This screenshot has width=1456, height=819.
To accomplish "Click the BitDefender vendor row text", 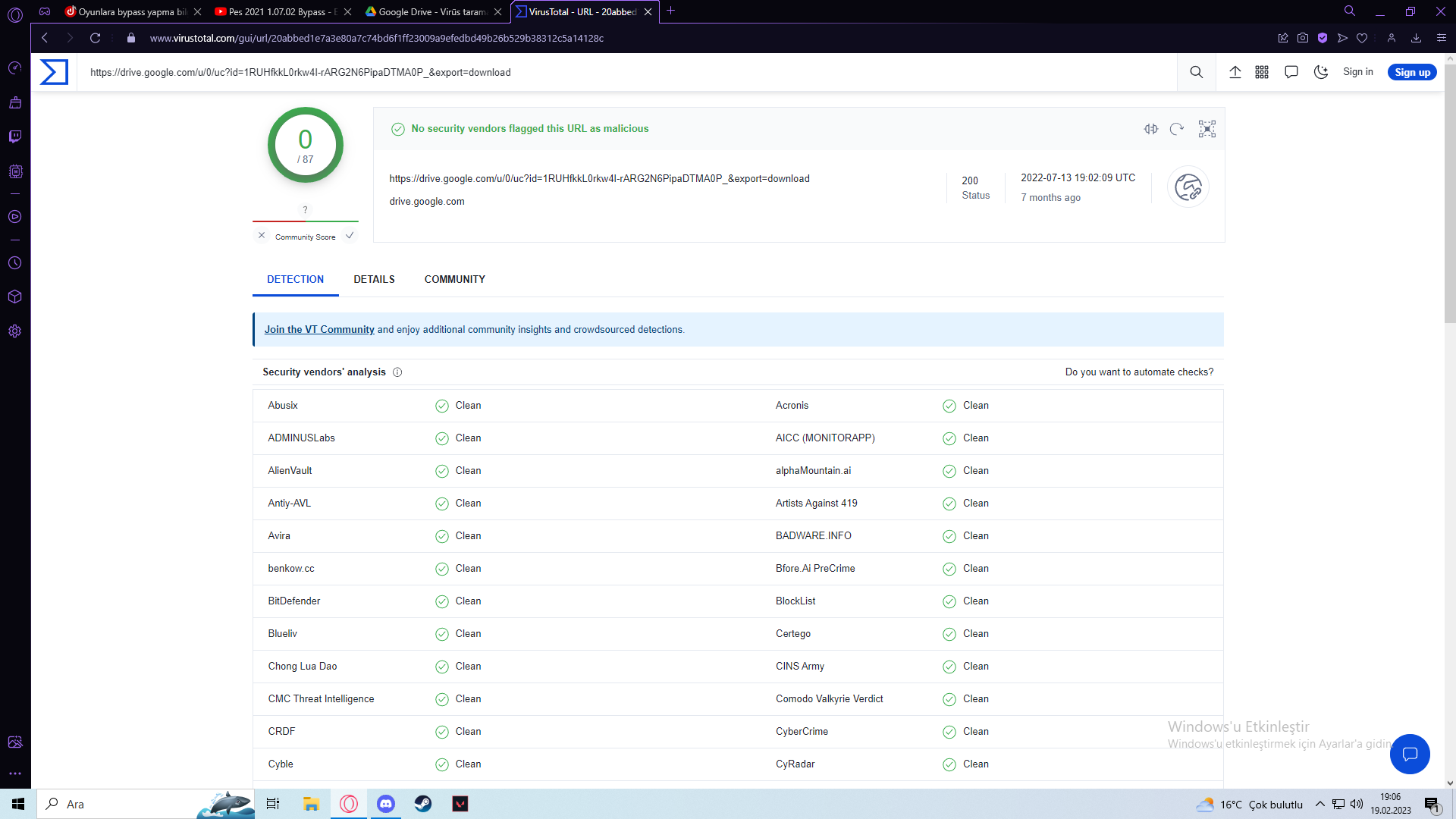I will point(294,601).
